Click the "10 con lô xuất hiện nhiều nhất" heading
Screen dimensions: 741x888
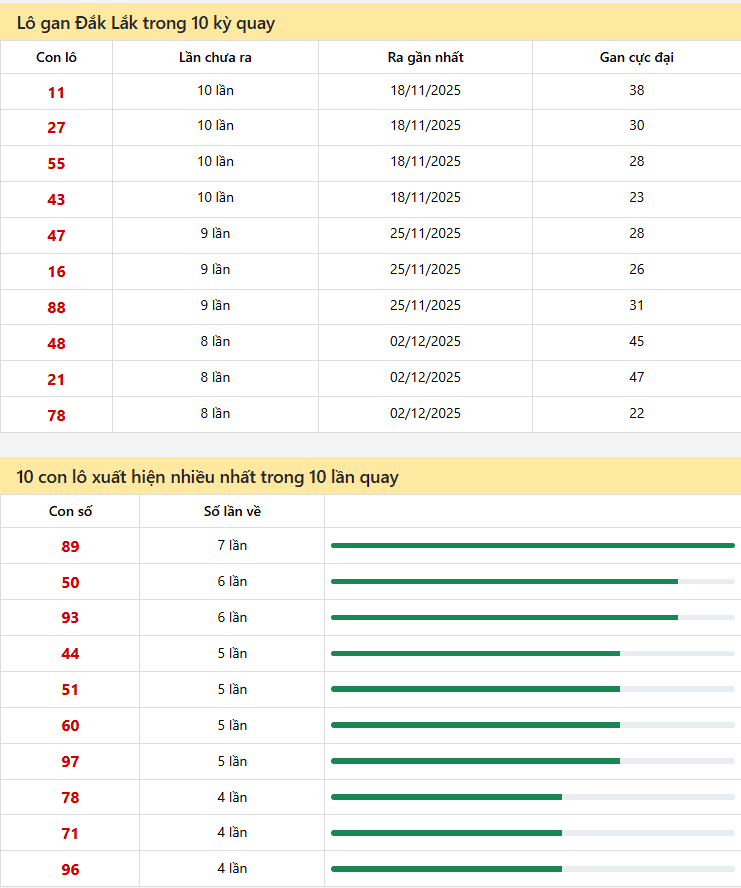point(207,477)
